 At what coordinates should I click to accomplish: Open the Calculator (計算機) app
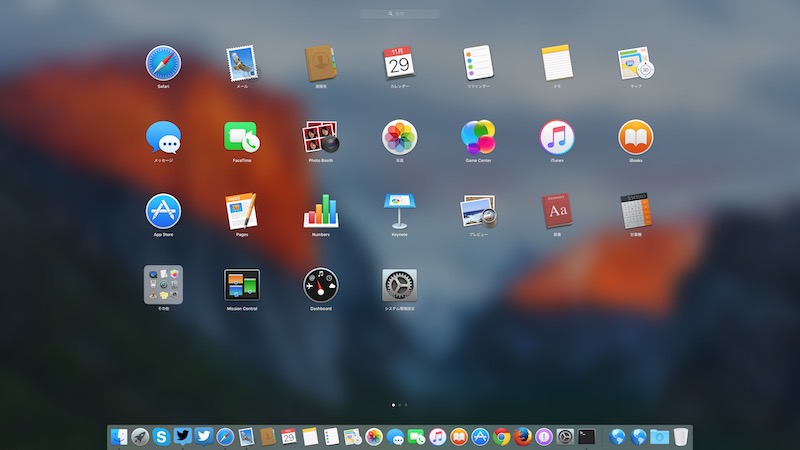(x=636, y=211)
